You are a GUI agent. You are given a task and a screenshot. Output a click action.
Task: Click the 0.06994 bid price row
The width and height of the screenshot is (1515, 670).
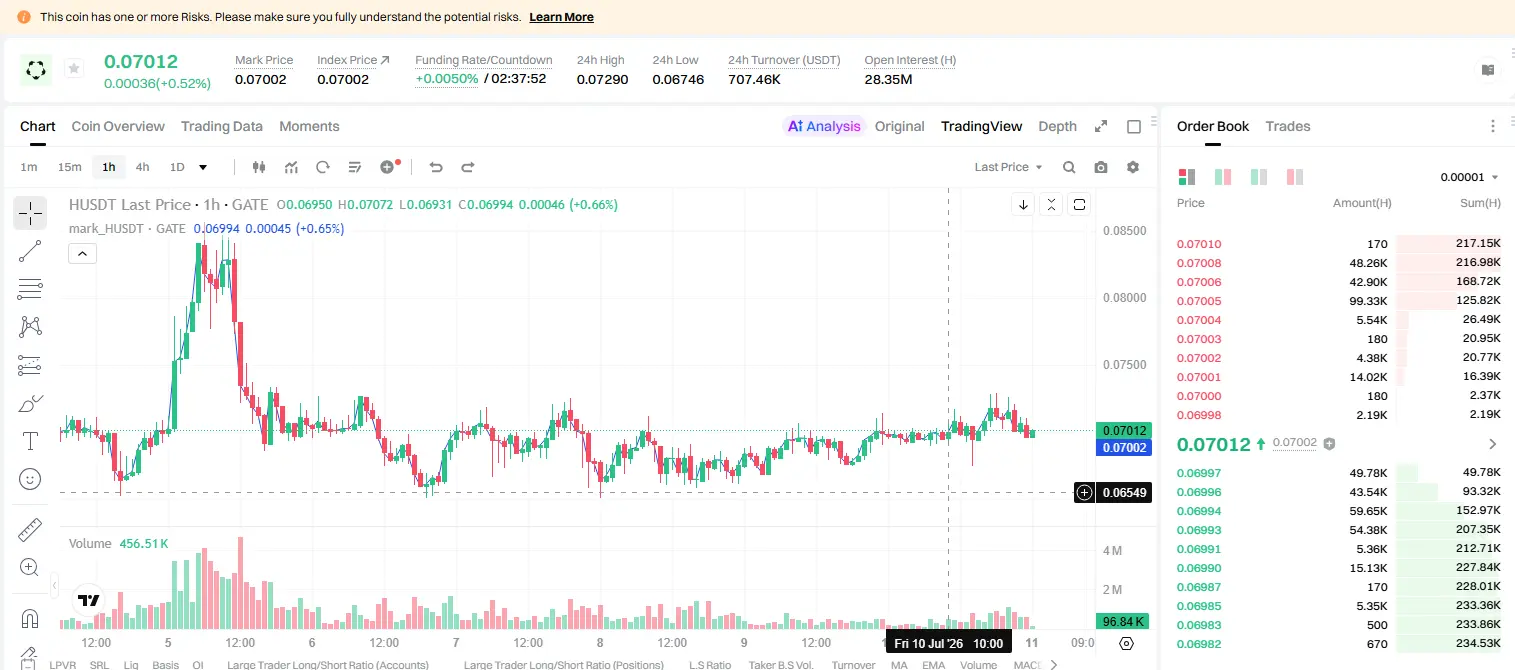1339,511
